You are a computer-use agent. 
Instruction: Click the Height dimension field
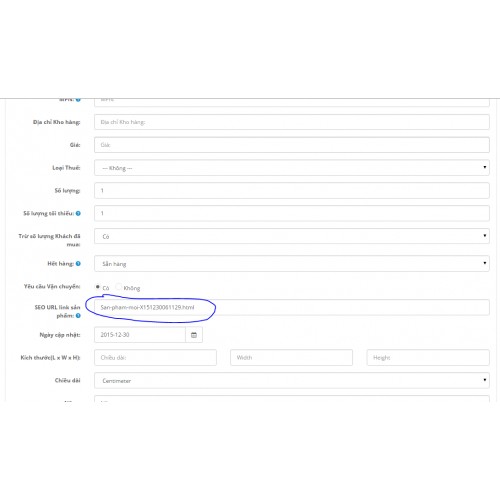428,358
